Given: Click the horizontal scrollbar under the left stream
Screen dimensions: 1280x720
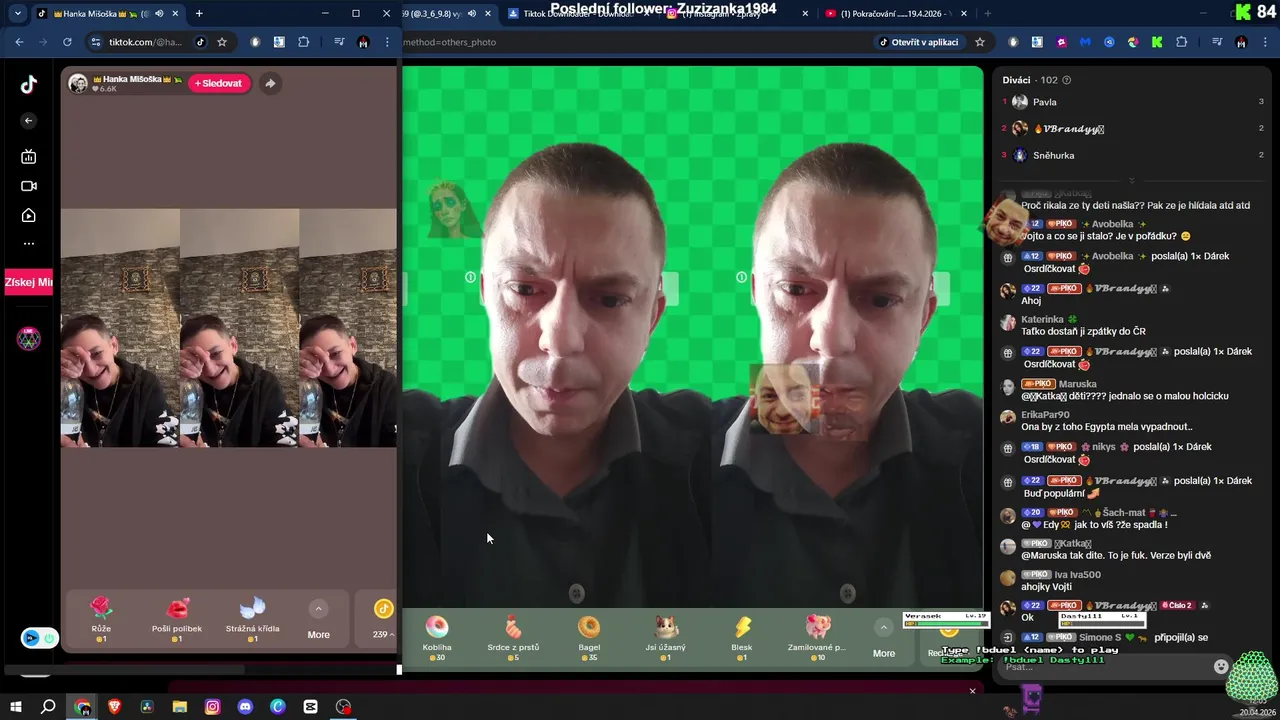Looking at the screenshot, I should (125, 670).
